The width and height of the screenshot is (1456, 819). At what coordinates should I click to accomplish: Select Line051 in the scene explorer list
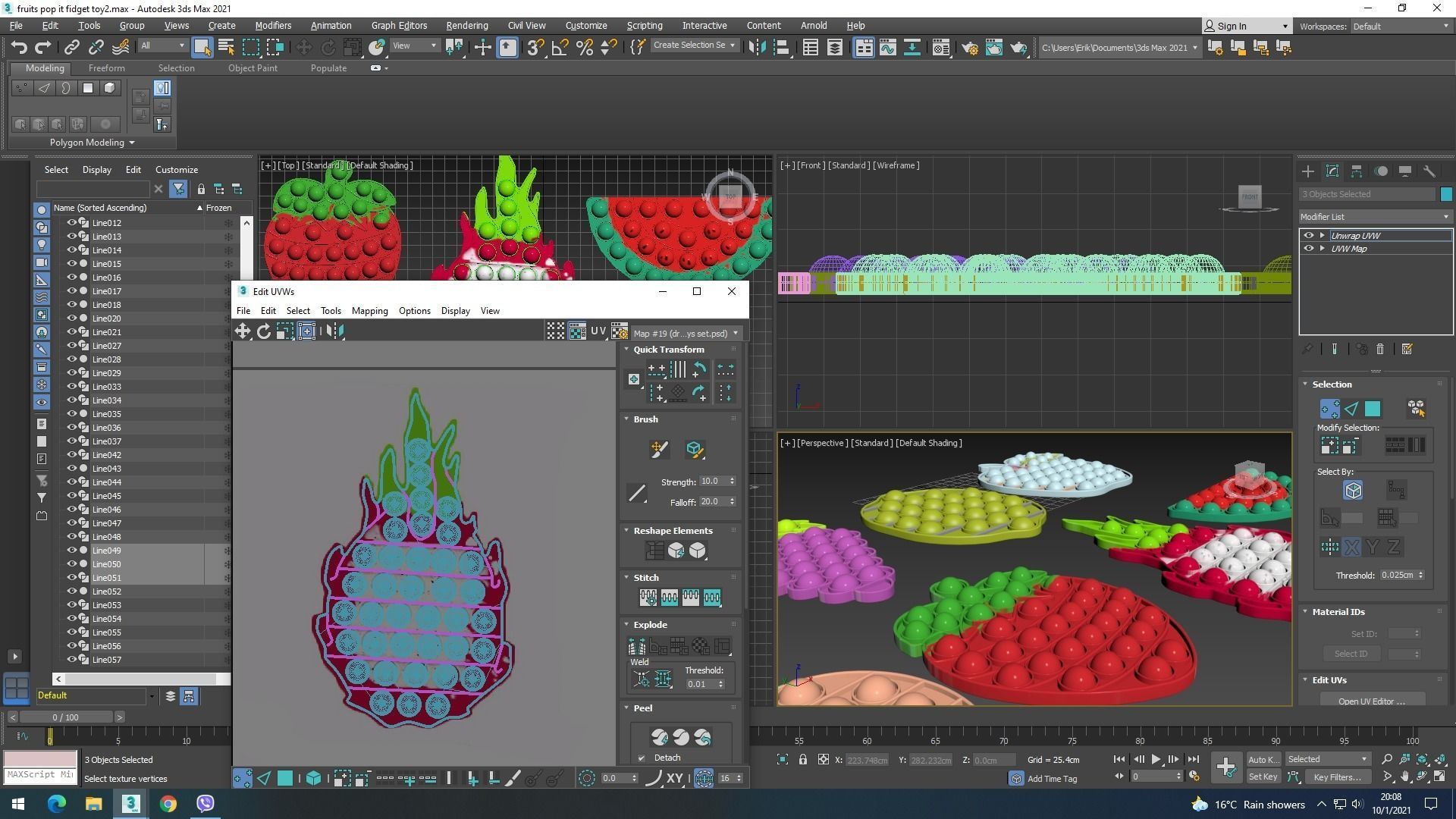(106, 578)
